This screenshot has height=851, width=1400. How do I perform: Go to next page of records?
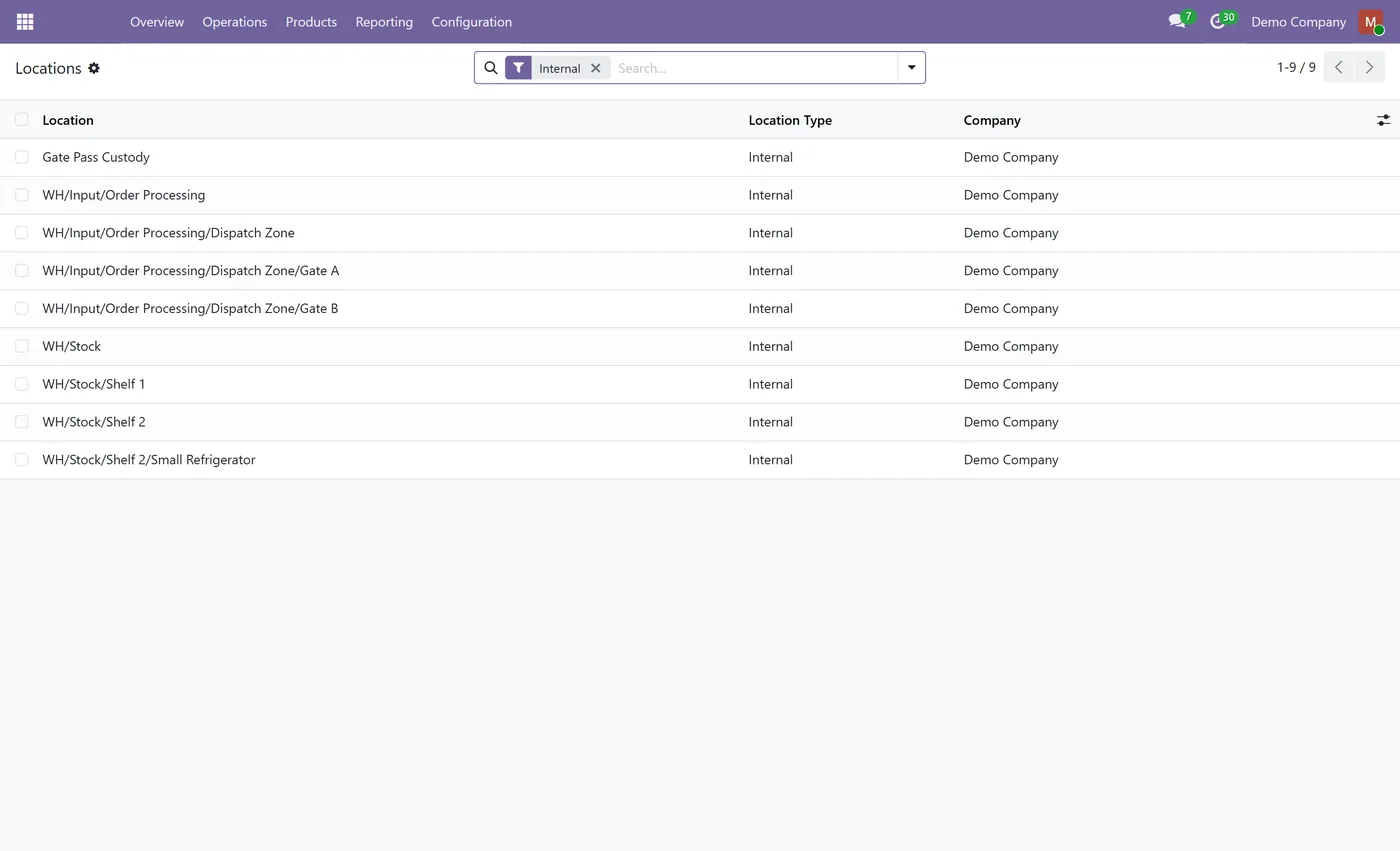tap(1370, 68)
